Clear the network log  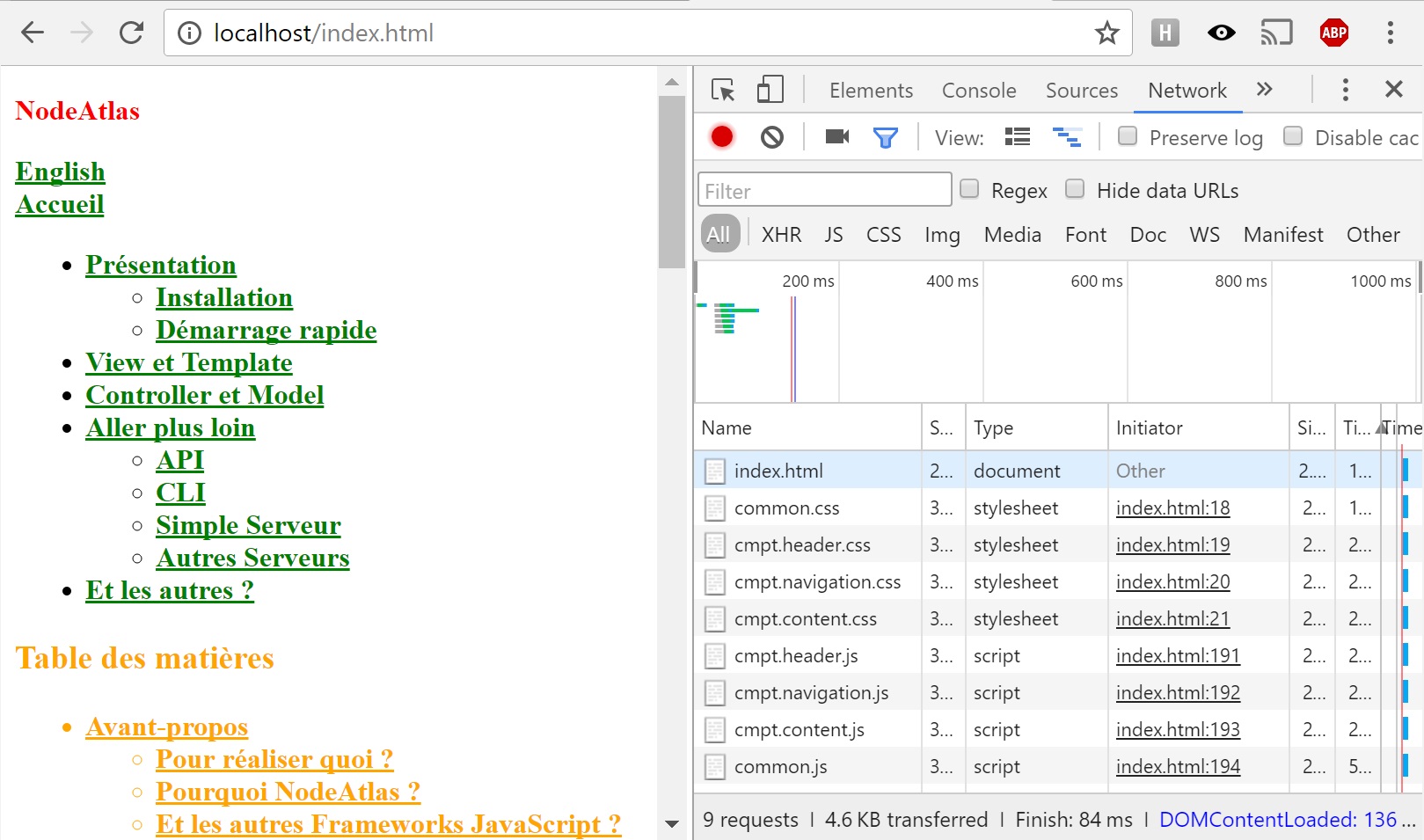point(771,137)
